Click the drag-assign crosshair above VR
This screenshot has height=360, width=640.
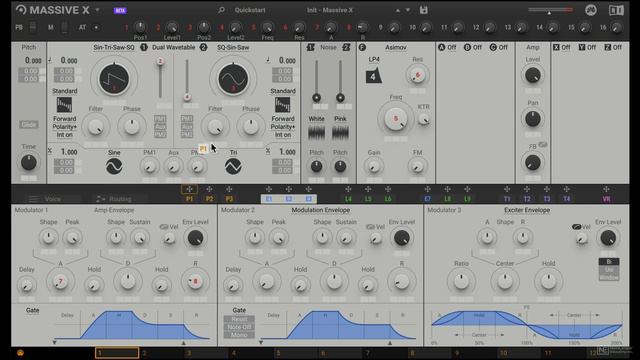pyautogui.click(x=606, y=189)
